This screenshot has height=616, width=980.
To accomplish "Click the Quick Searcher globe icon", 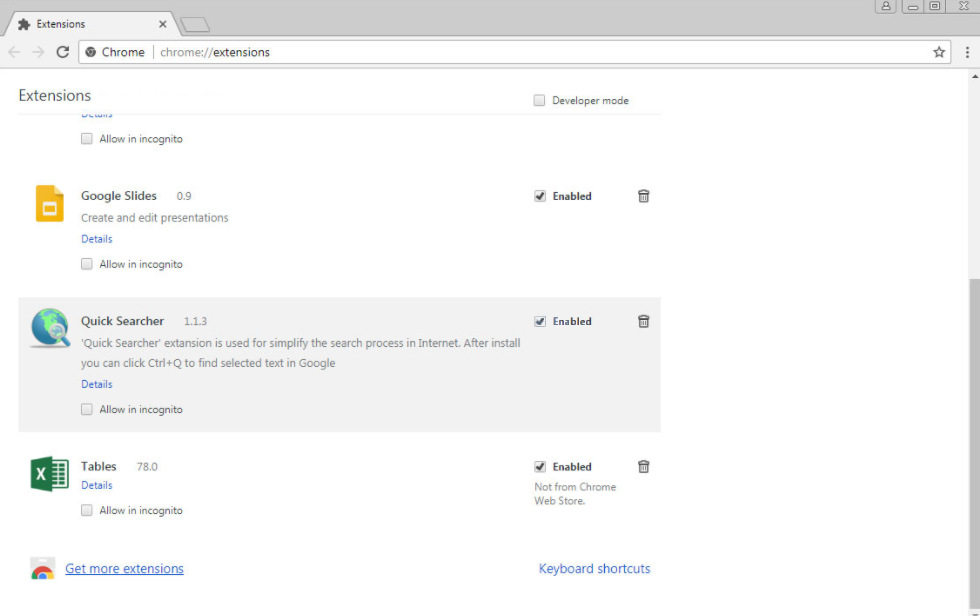I will (49, 328).
